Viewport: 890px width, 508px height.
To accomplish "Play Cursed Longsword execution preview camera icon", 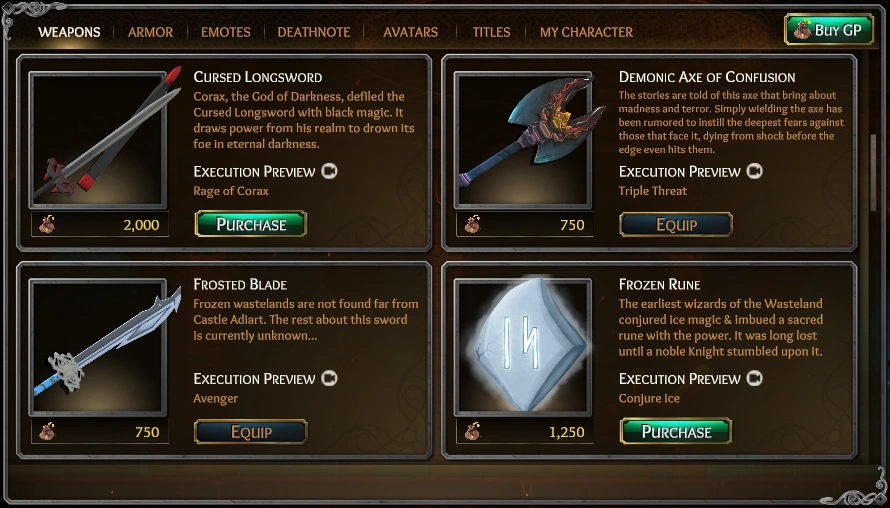I will (329, 171).
